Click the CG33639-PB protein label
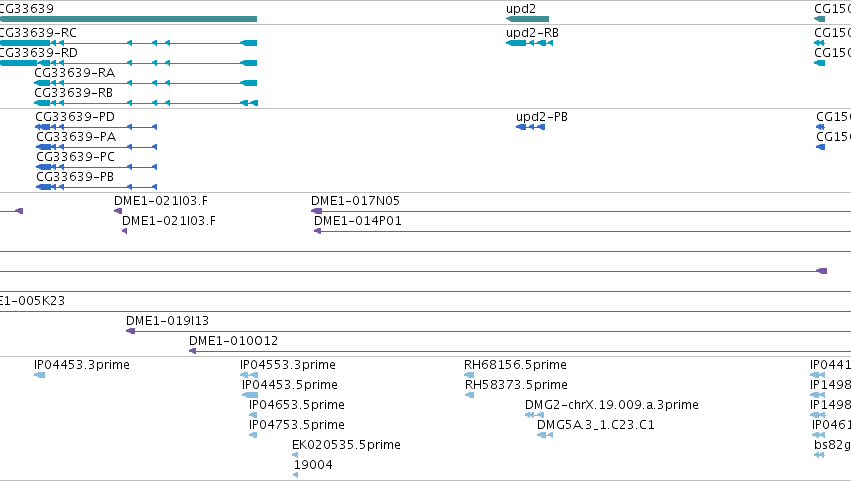Screen dimensions: 851x481 tap(75, 176)
